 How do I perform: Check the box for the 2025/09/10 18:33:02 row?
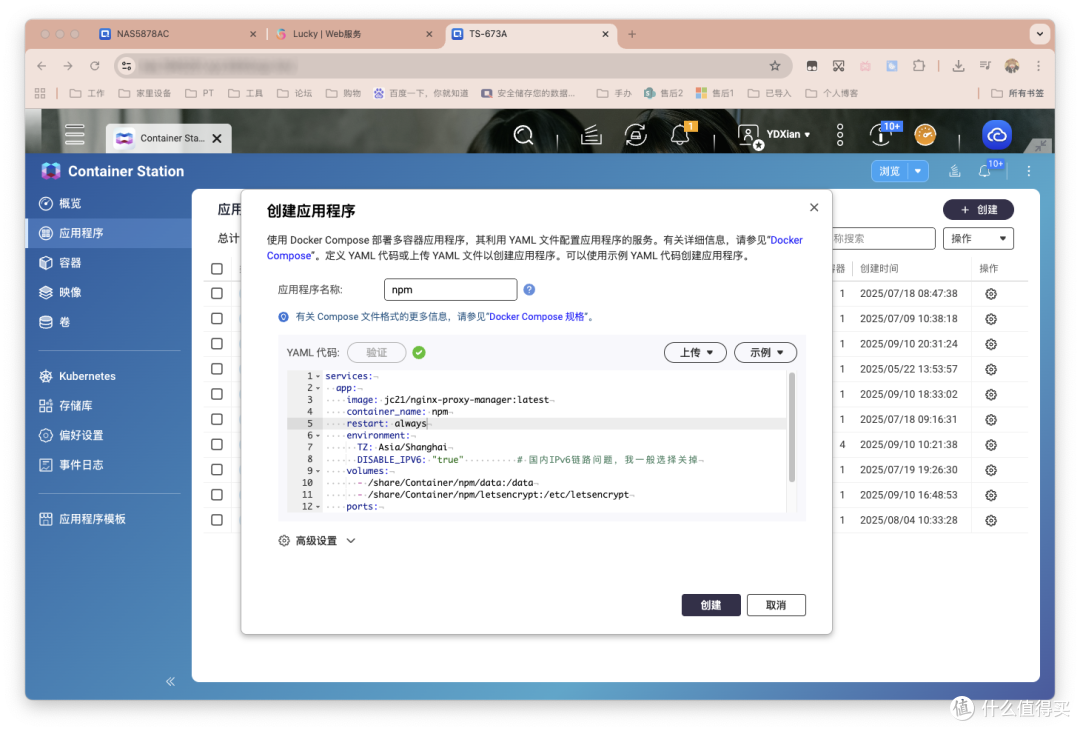pyautogui.click(x=217, y=394)
